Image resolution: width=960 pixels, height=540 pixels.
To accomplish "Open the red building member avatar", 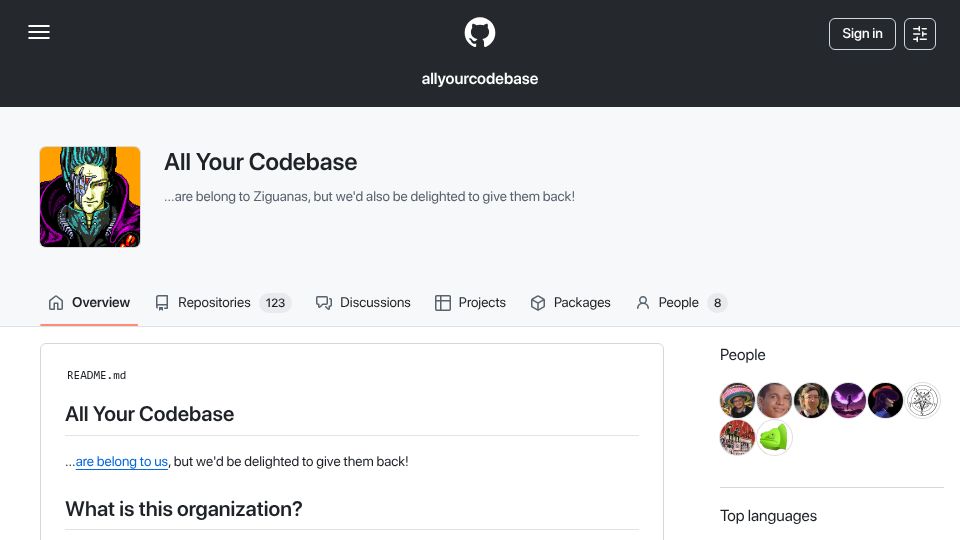I will pos(737,438).
